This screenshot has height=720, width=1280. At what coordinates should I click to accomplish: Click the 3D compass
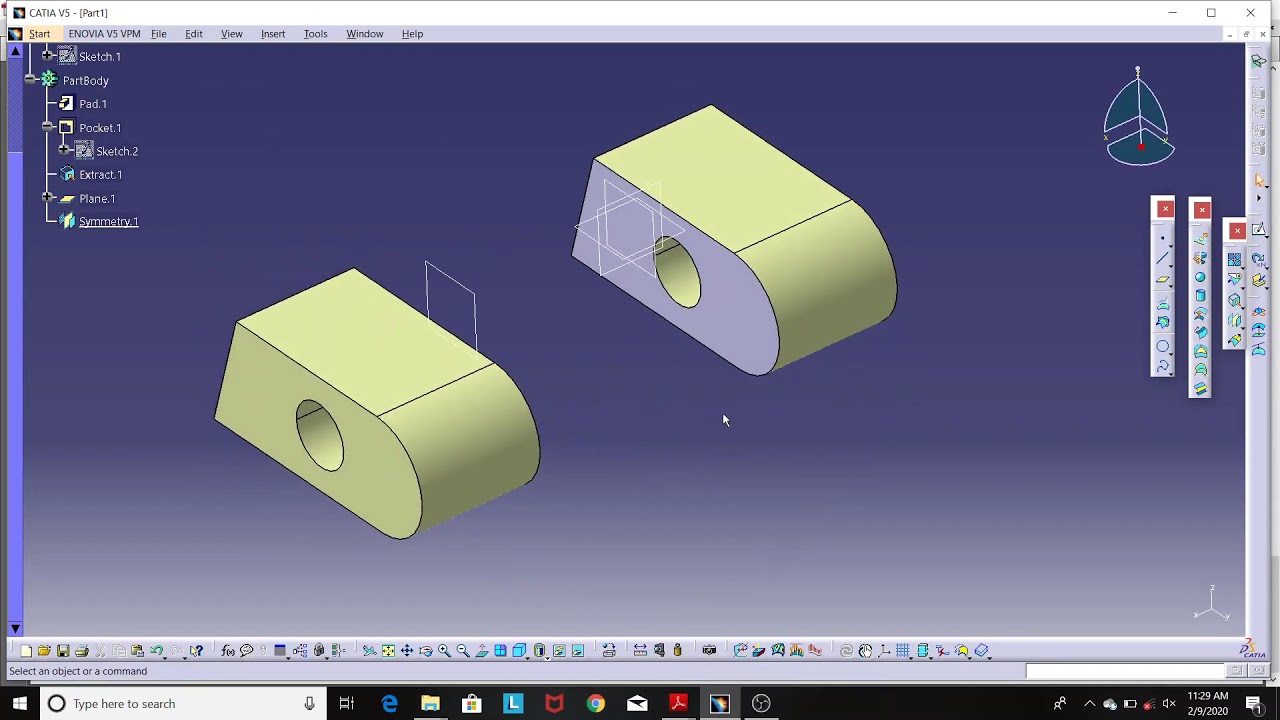click(1139, 118)
